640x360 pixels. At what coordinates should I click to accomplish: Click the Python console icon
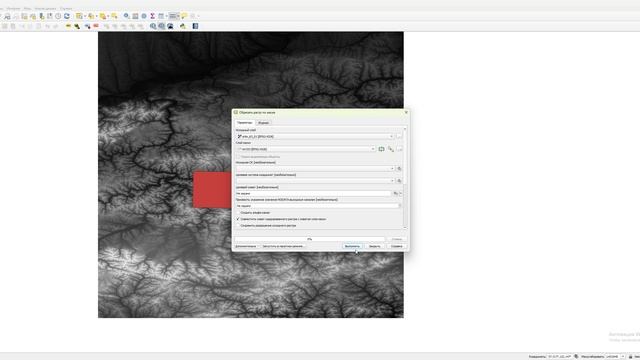pos(182,26)
